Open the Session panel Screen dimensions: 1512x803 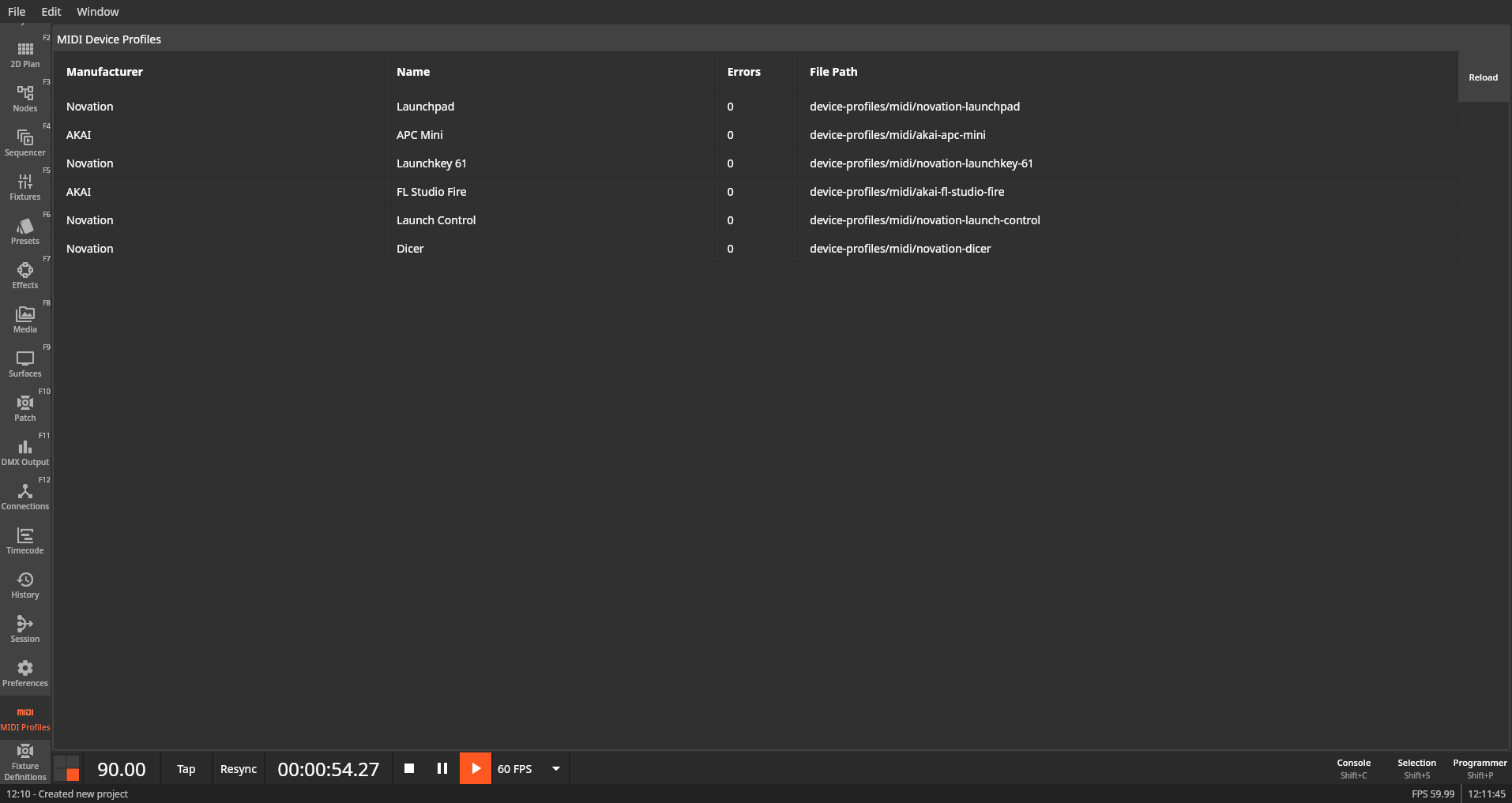[x=25, y=630]
